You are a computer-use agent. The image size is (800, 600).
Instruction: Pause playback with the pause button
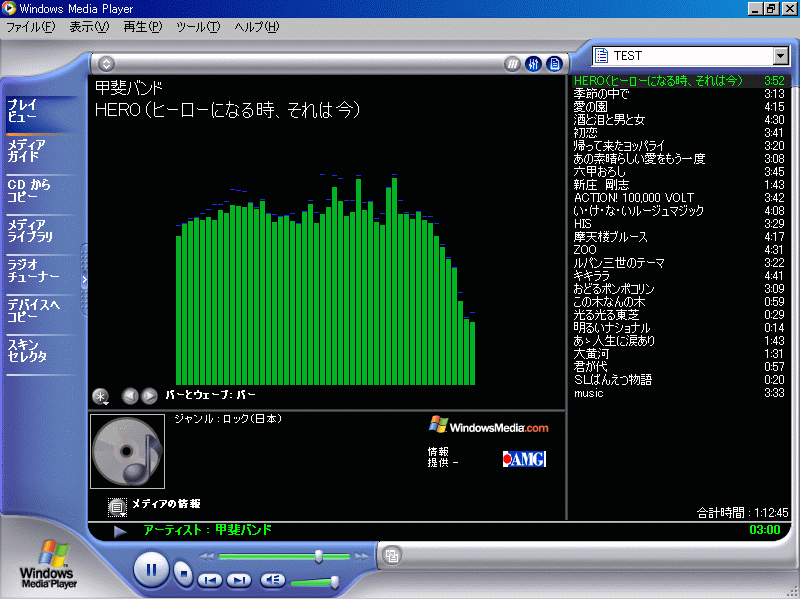(x=151, y=569)
